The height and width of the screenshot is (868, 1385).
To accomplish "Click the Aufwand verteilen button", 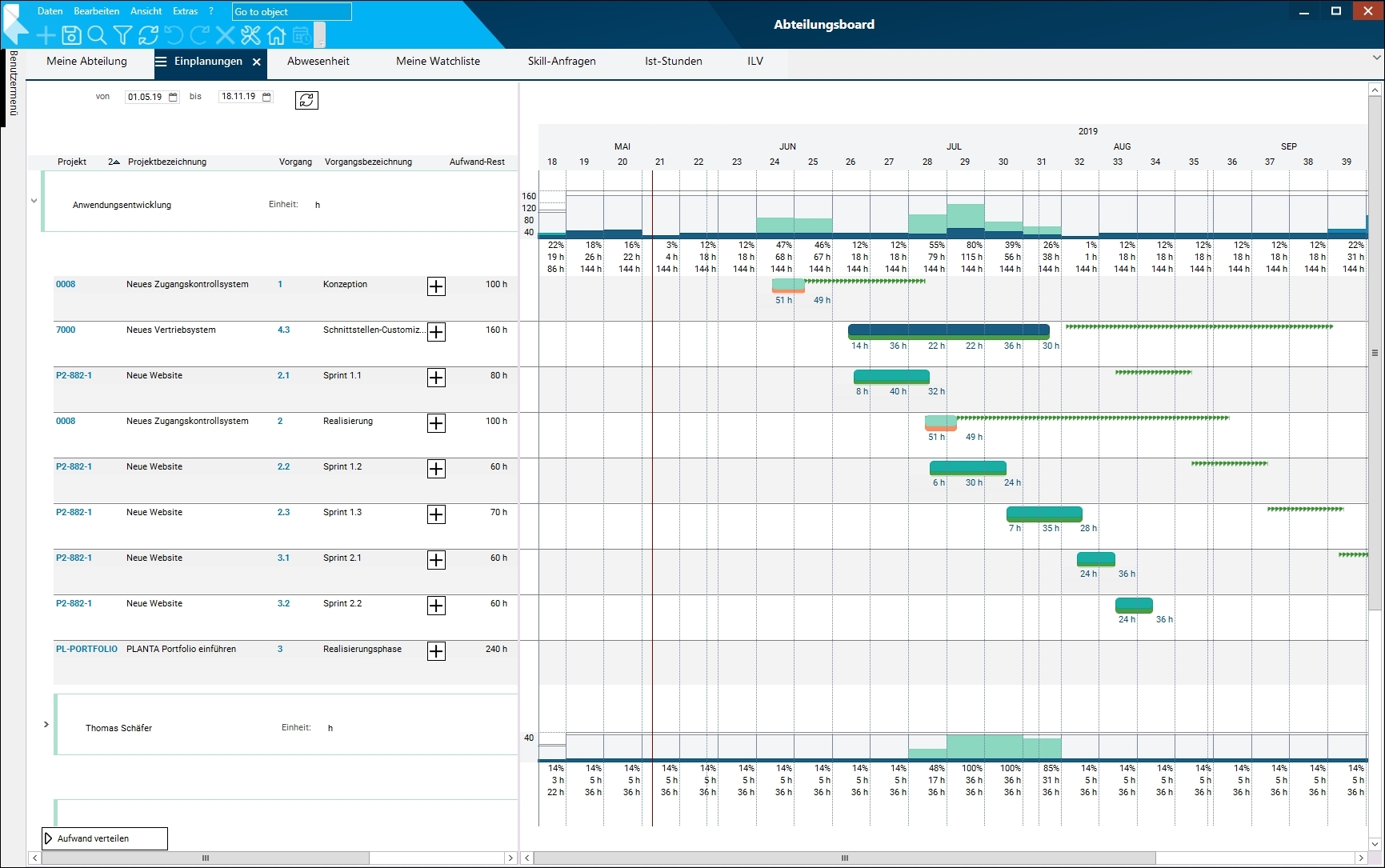I will 105,838.
